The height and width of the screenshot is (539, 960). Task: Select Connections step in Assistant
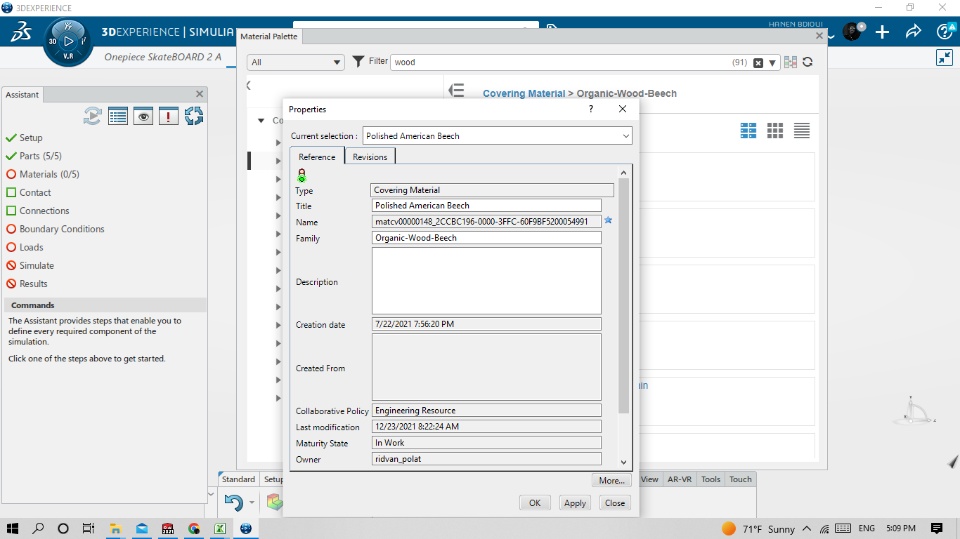[44, 211]
